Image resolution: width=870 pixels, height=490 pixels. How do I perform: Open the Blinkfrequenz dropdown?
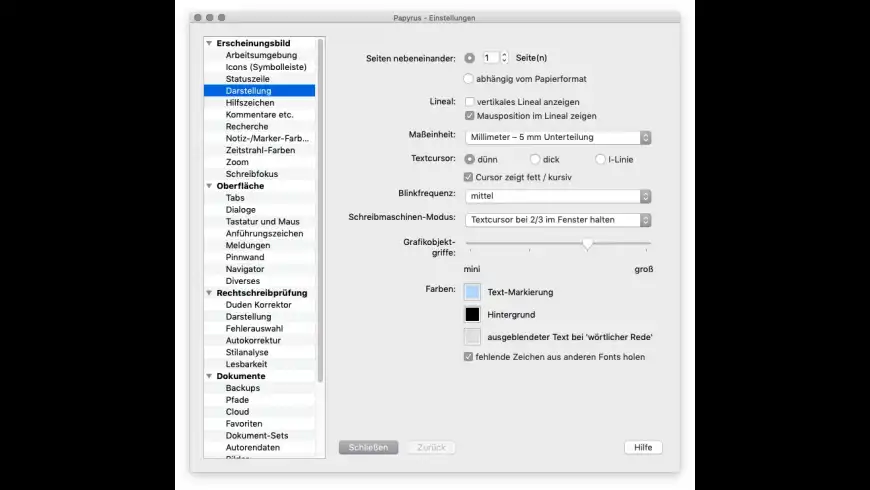[x=558, y=196]
